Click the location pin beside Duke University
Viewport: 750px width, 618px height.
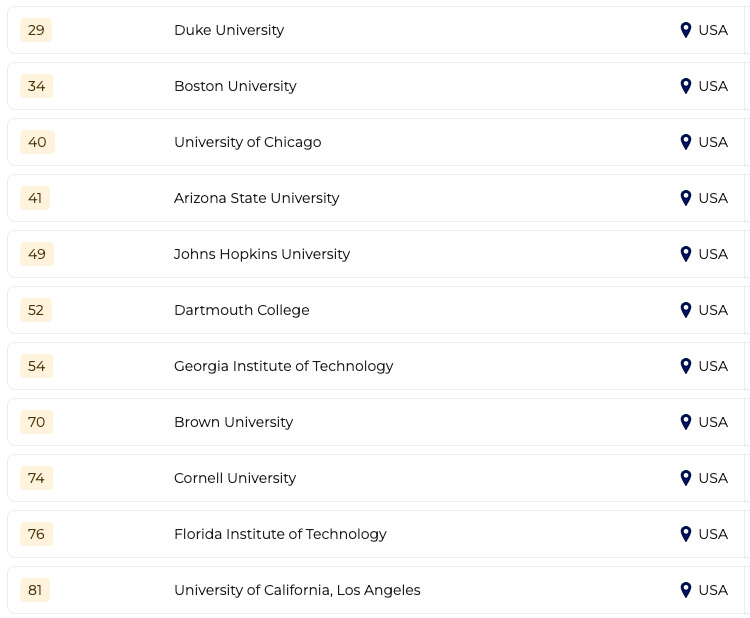click(685, 30)
